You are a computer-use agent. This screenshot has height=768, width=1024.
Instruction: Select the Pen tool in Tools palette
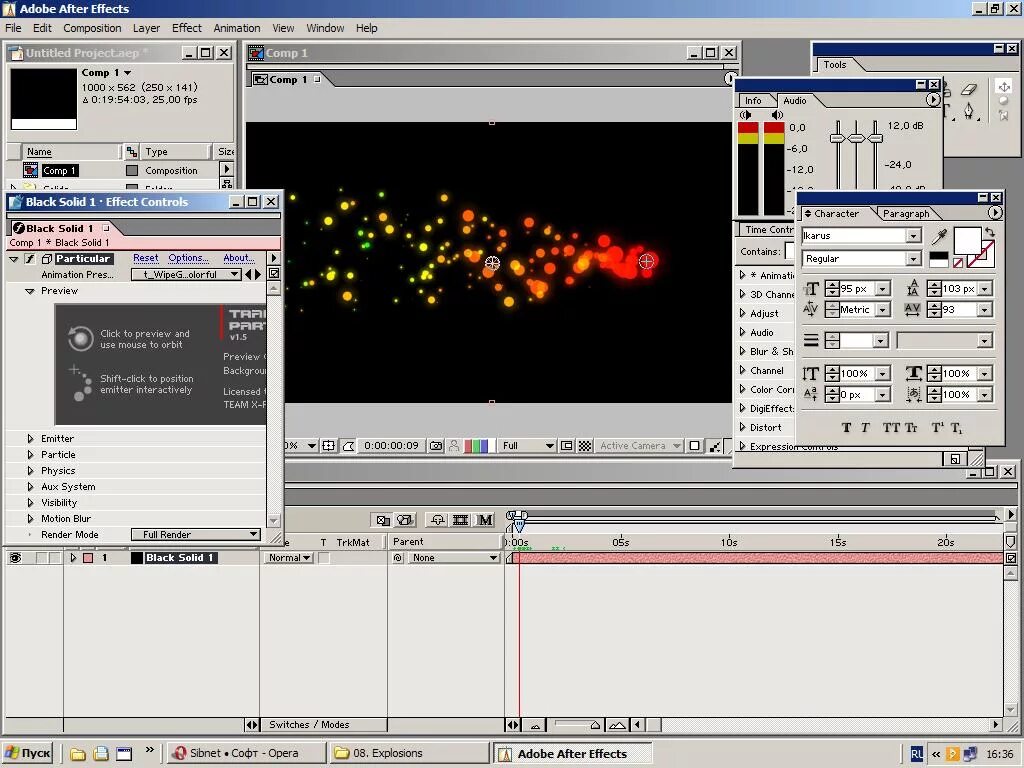(x=968, y=112)
